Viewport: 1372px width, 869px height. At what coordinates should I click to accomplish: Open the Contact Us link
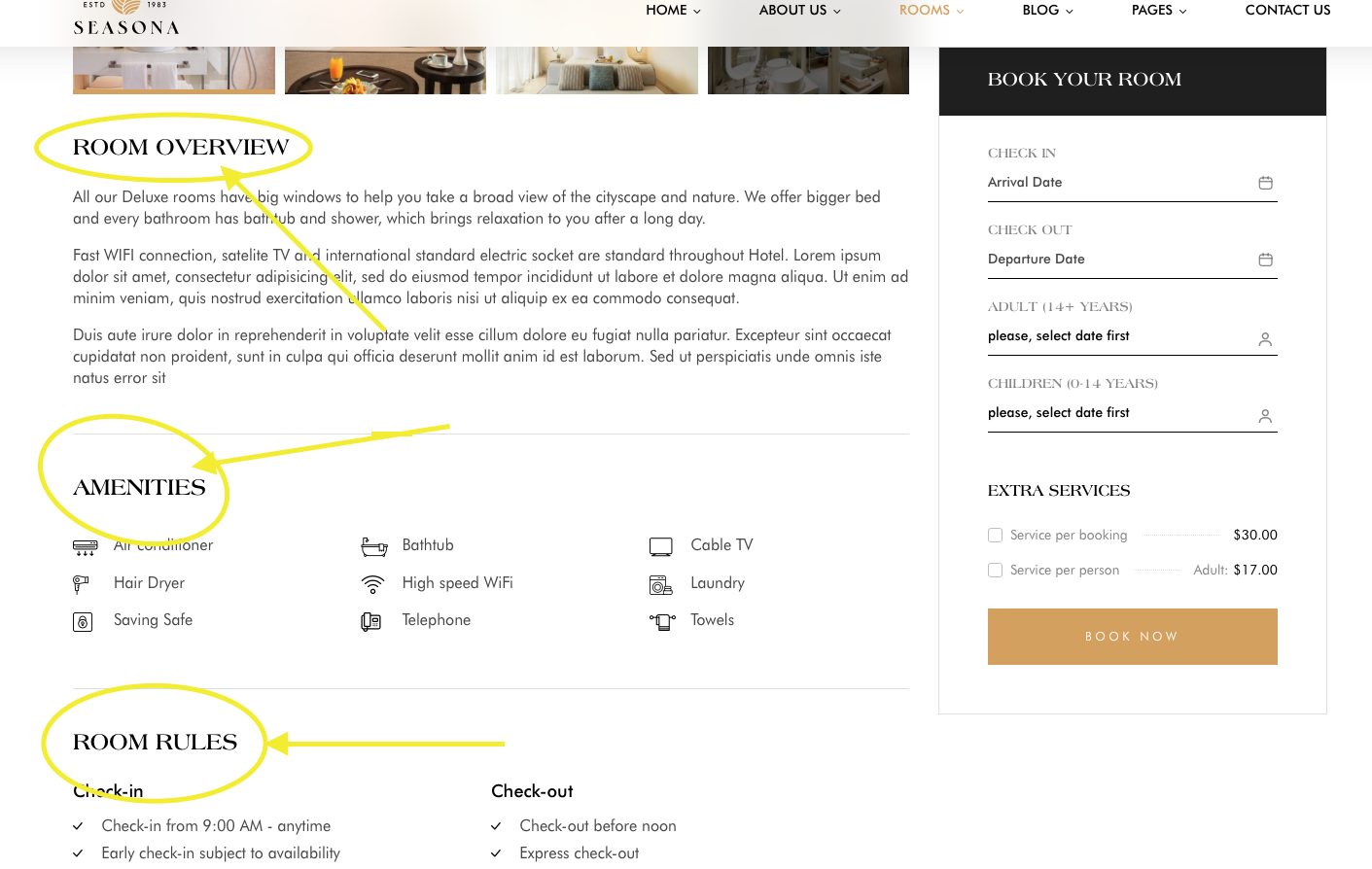(1287, 11)
